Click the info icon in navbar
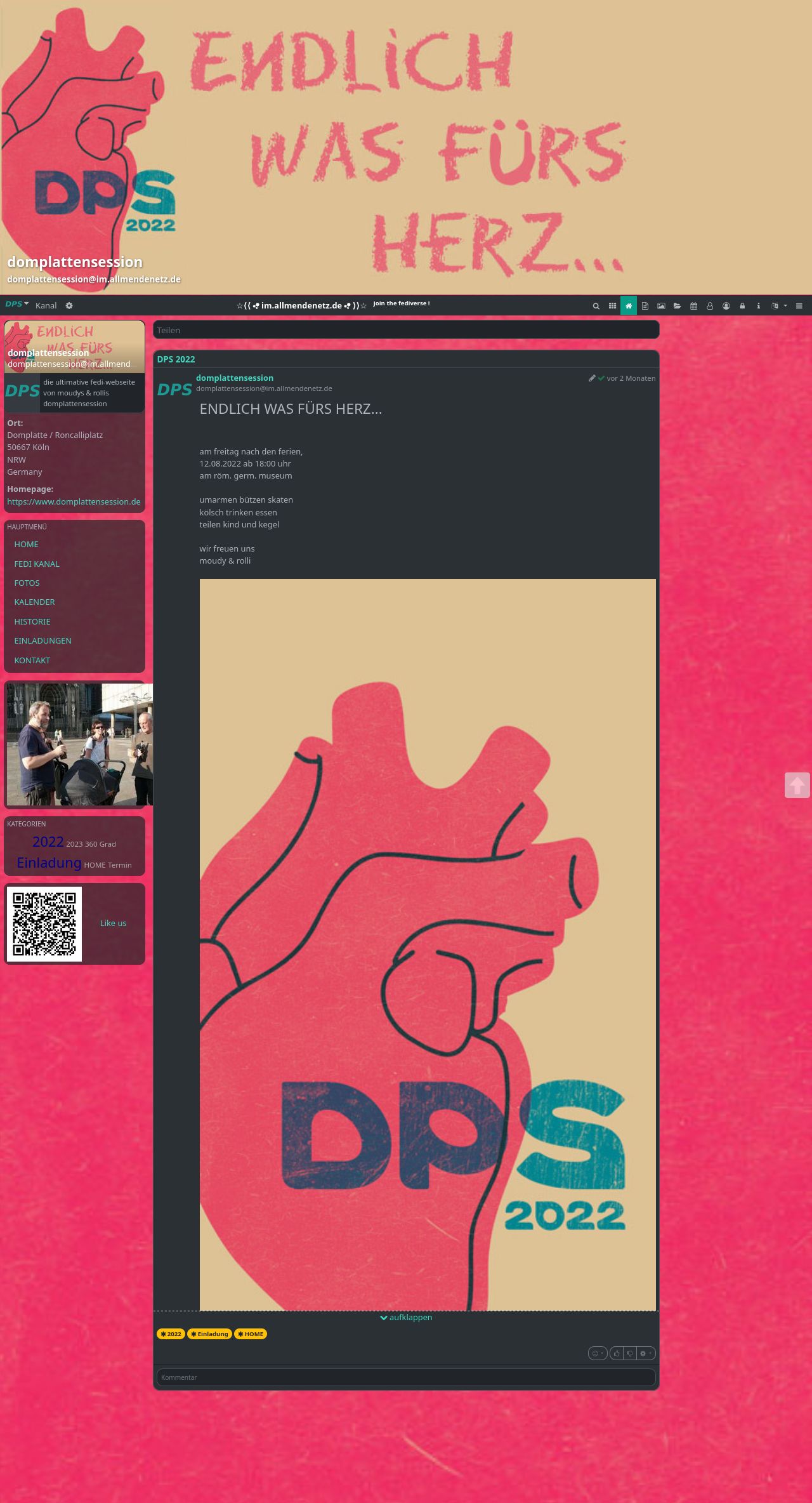812x1503 pixels. [x=758, y=306]
